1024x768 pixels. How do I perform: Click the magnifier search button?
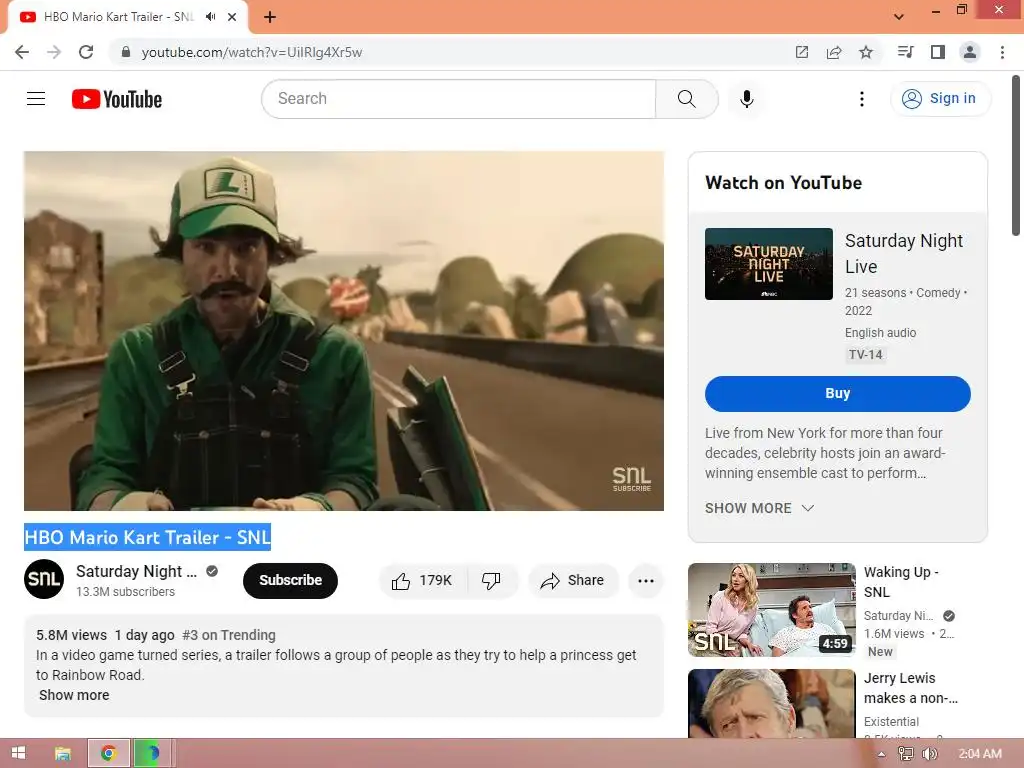[x=686, y=99]
